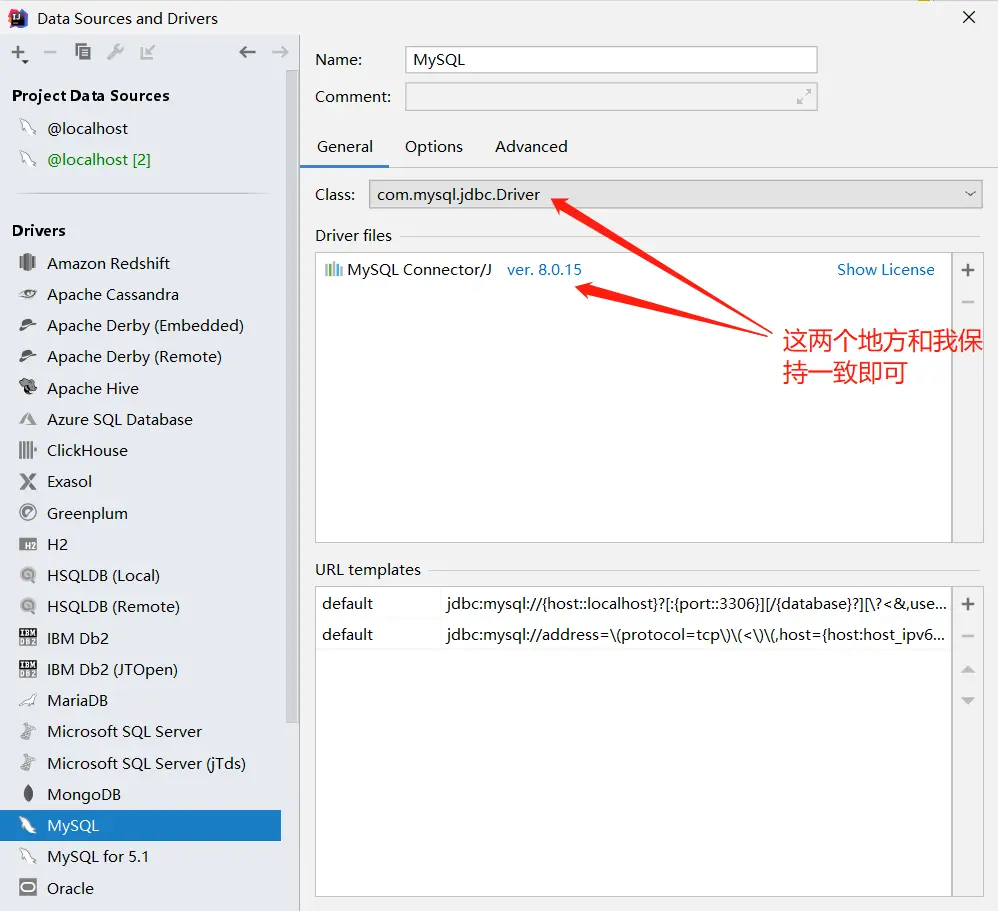
Task: Click the Apache Cassandra eye icon
Action: [27, 294]
